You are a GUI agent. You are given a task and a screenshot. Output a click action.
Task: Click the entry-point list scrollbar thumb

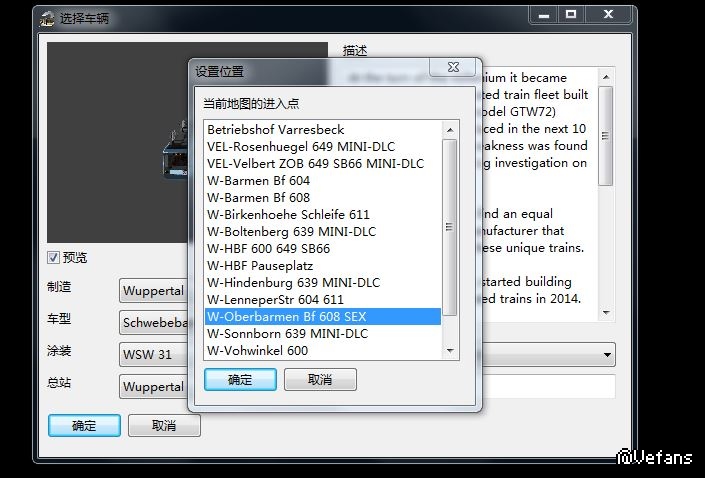click(x=450, y=227)
